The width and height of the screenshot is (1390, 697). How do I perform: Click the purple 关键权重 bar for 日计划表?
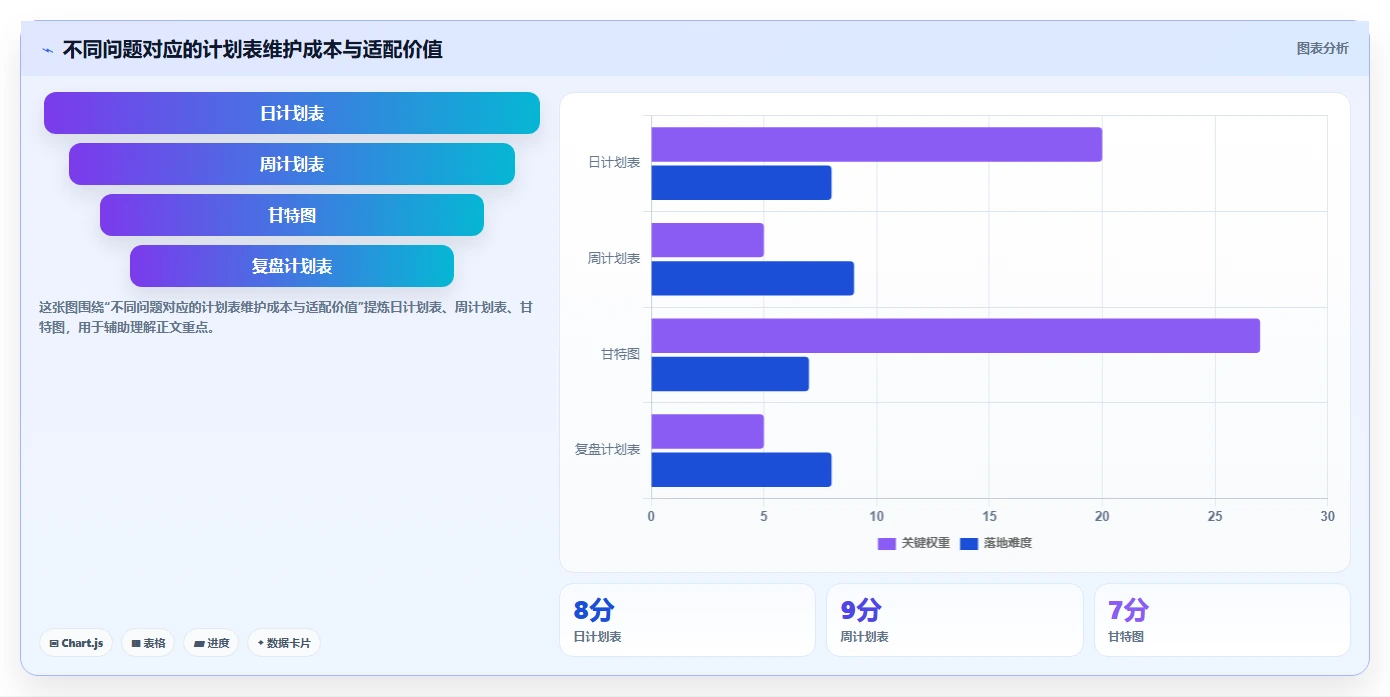tap(876, 144)
